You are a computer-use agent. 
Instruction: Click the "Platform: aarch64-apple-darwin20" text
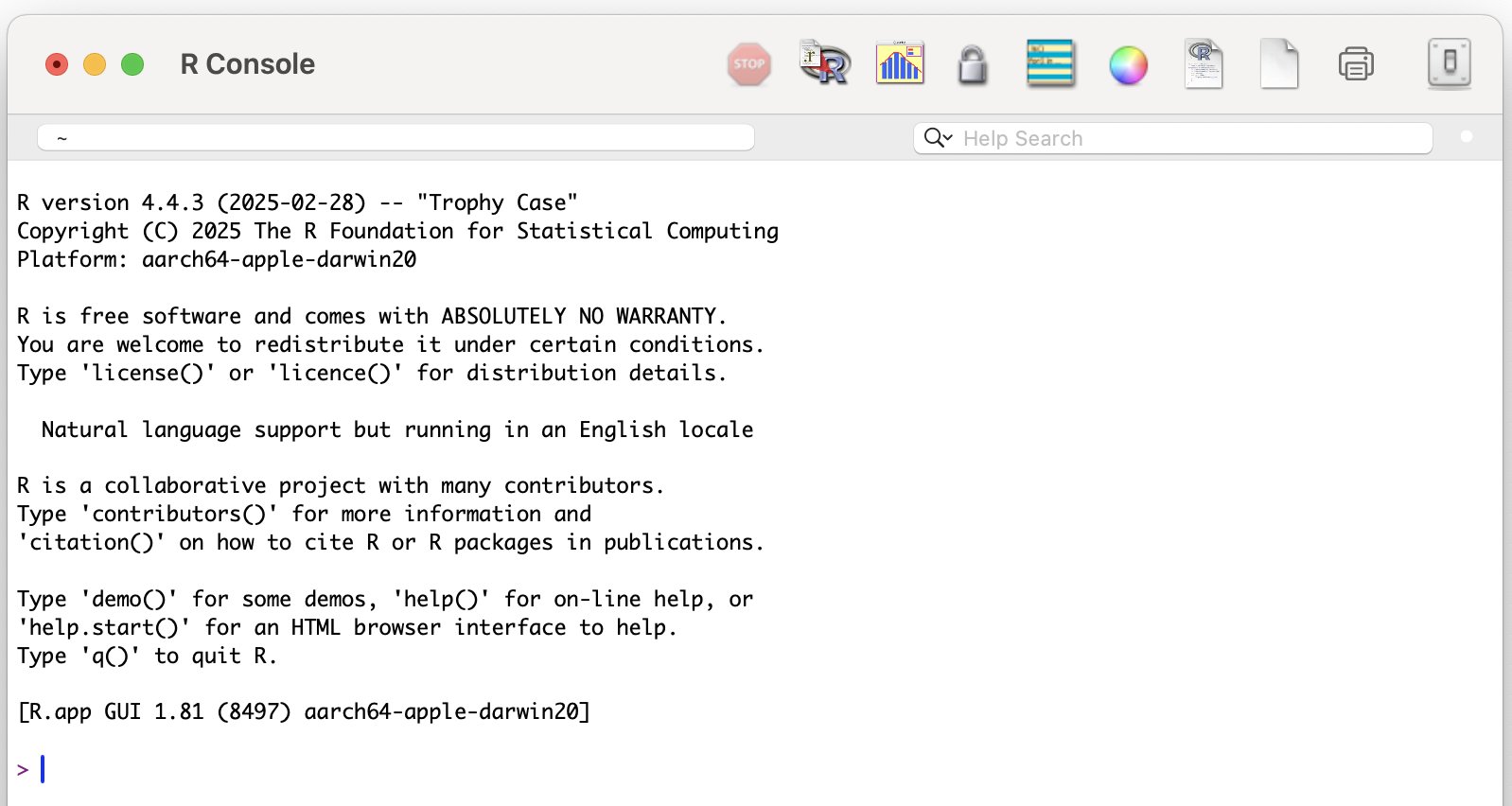click(x=217, y=259)
